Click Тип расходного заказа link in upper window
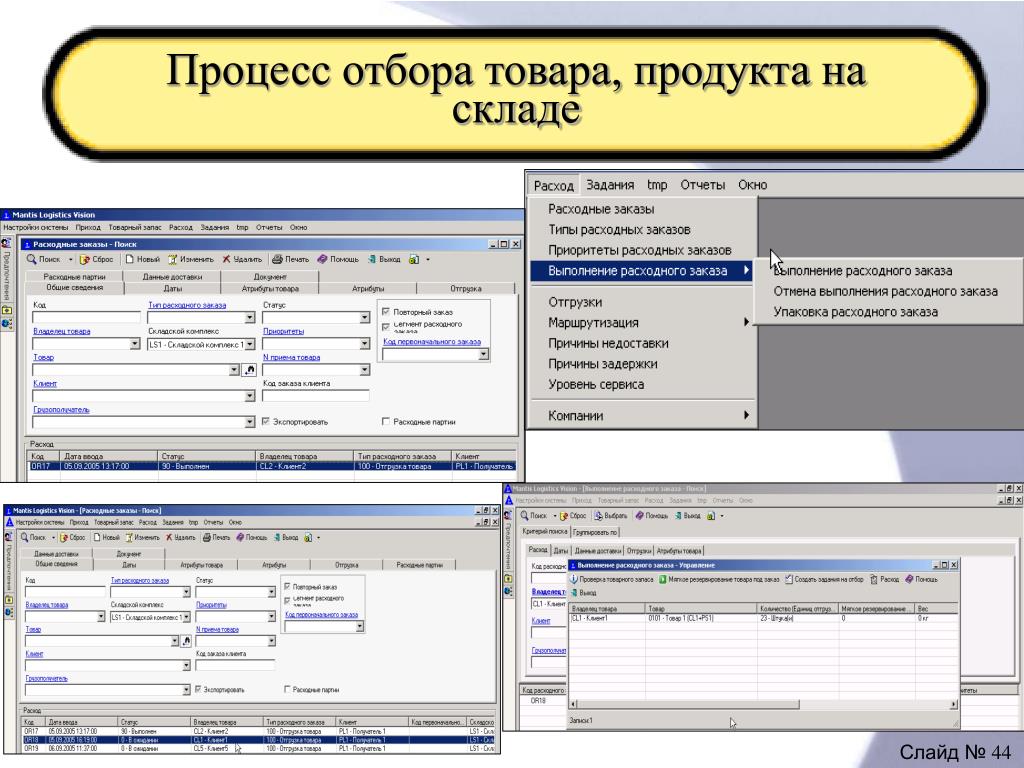The image size is (1024, 768). point(187,305)
